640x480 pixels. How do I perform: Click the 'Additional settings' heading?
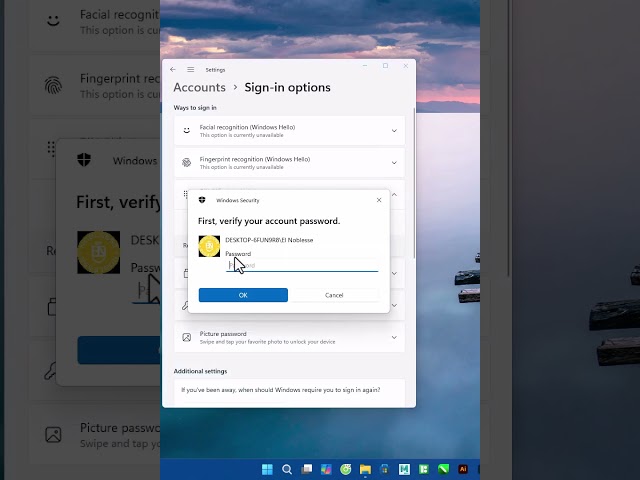(x=200, y=371)
